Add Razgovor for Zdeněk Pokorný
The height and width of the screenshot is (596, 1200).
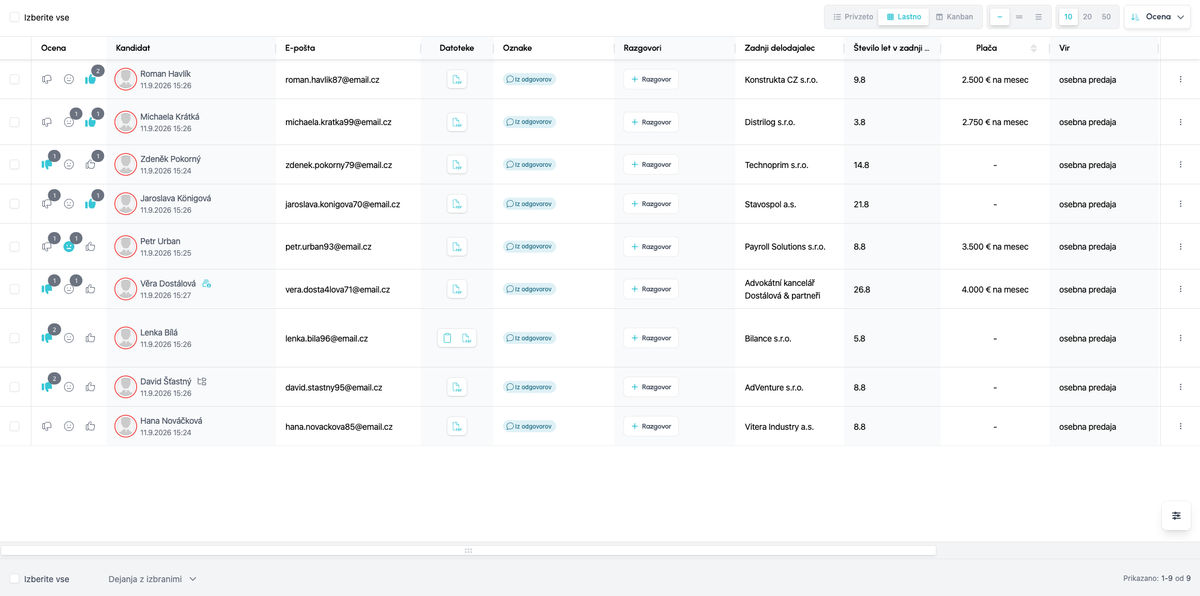651,165
